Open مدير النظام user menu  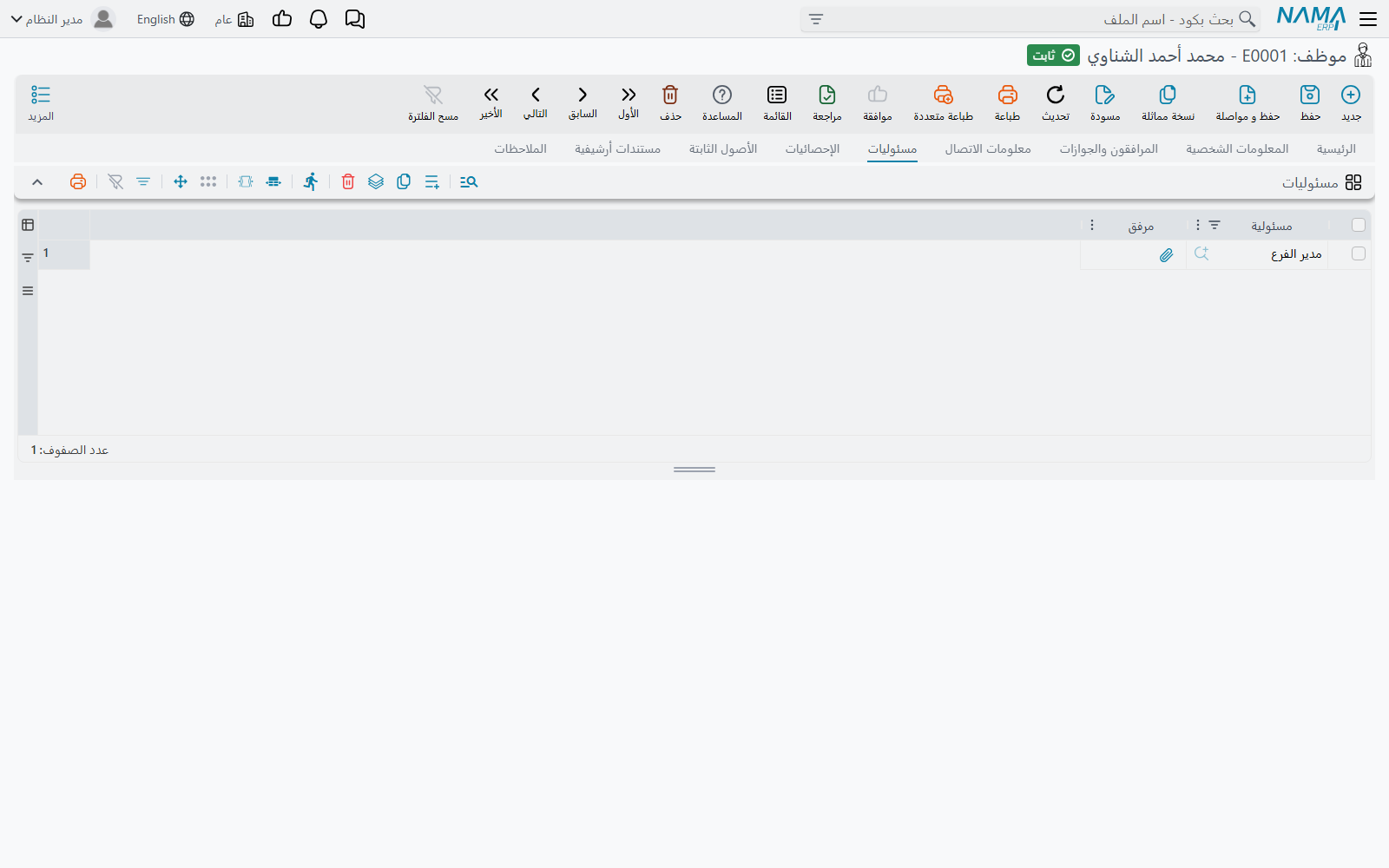pyautogui.click(x=63, y=19)
